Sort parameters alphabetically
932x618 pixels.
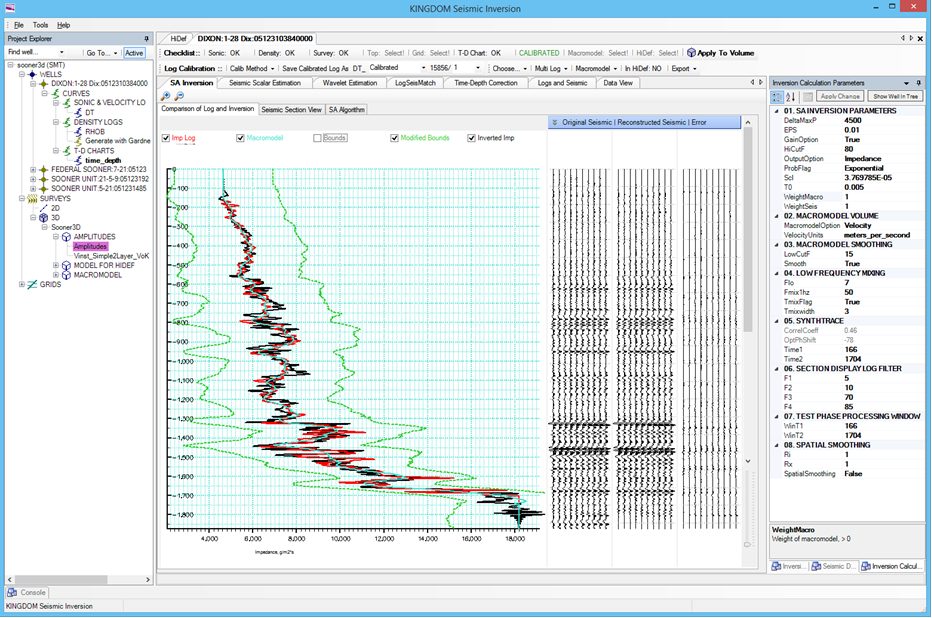tap(791, 96)
